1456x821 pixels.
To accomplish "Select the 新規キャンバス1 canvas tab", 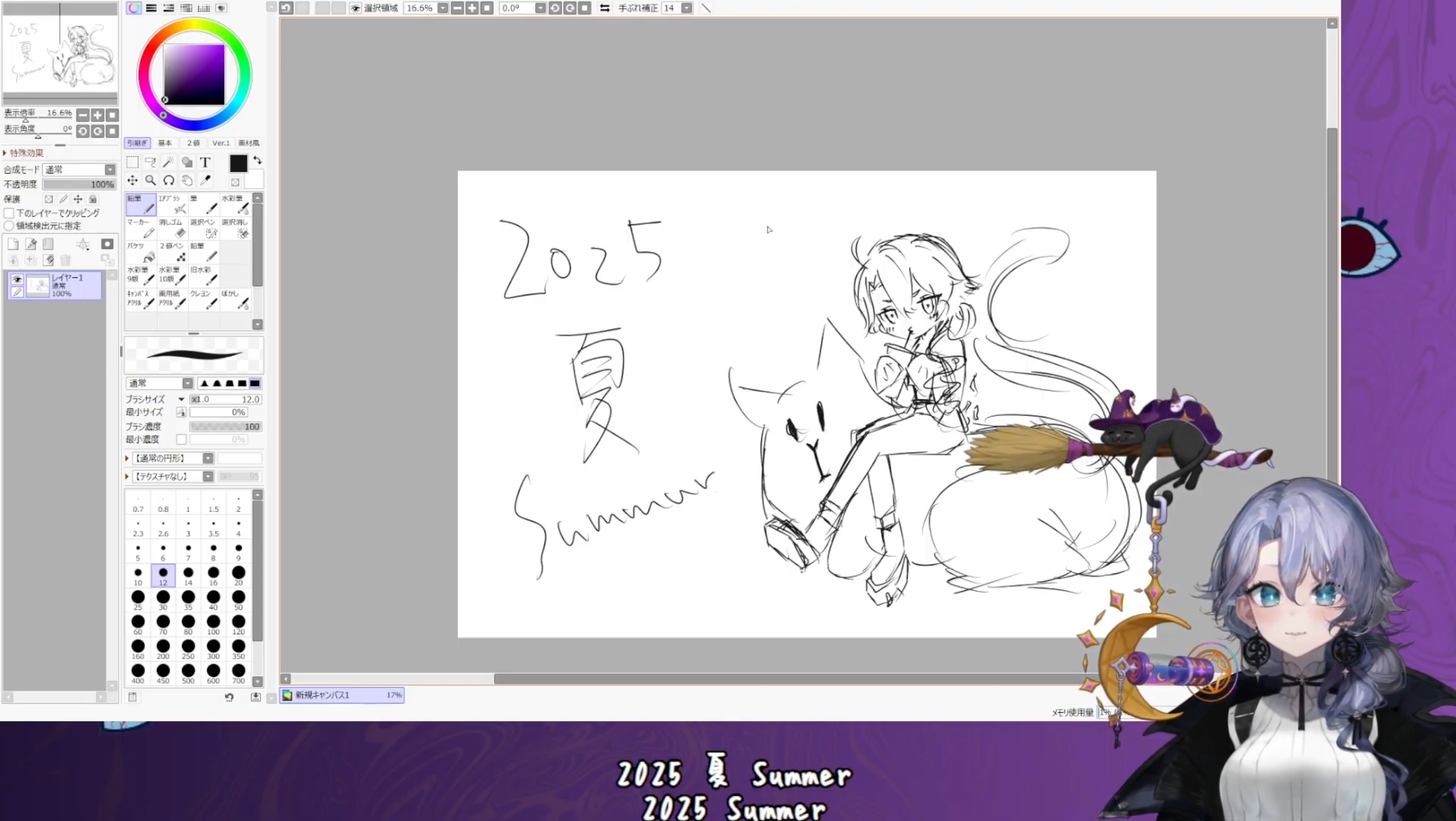I will coord(342,695).
